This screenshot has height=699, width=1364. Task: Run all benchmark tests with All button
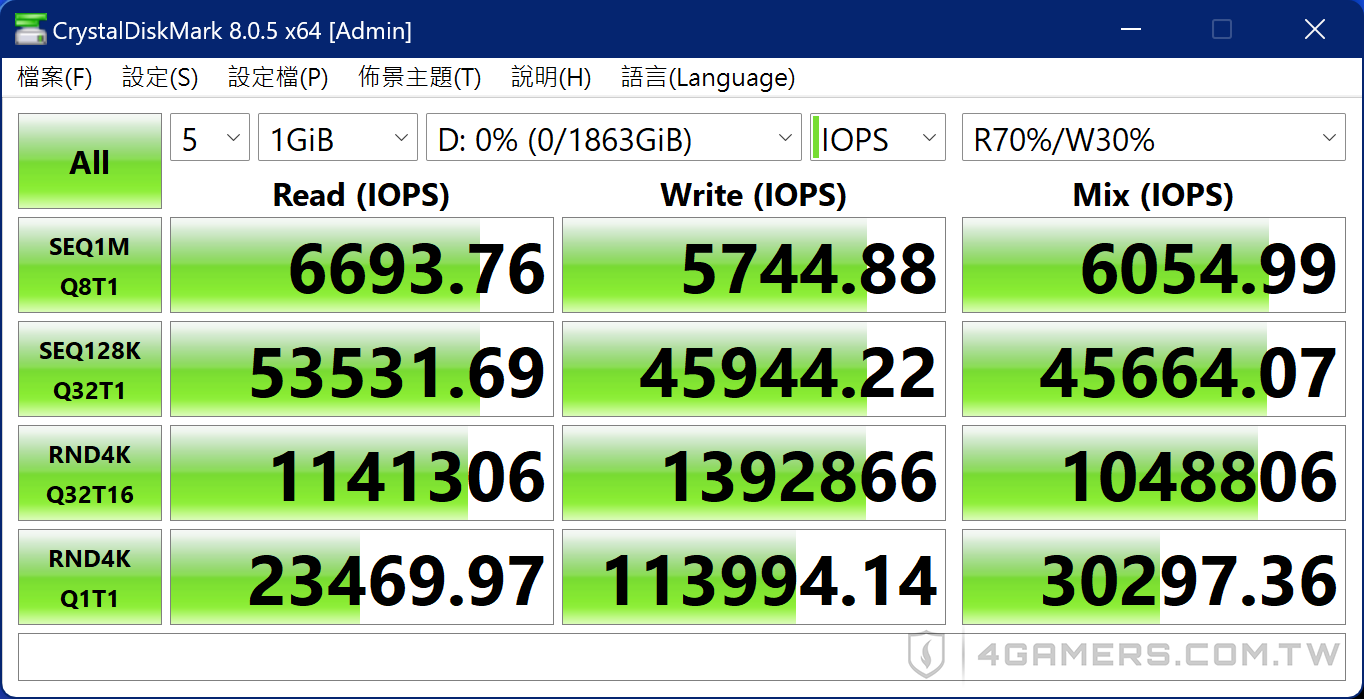coord(89,160)
